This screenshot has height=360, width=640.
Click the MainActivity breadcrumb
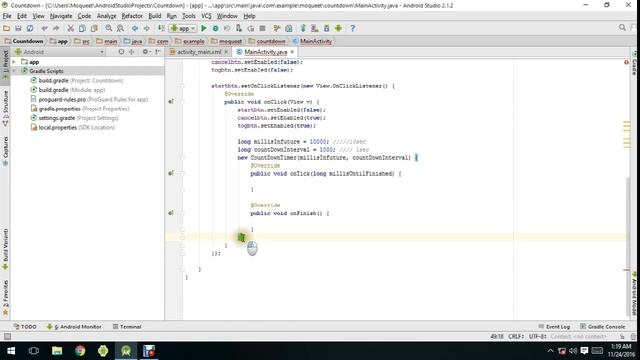click(312, 41)
